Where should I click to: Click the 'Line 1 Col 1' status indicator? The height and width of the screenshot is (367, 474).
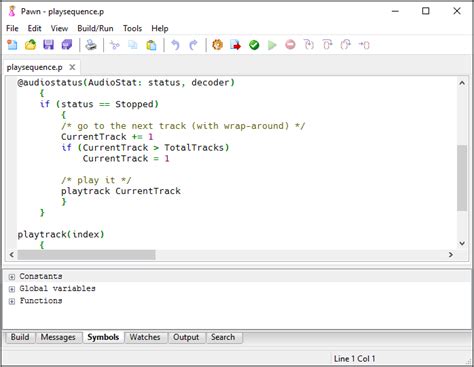(354, 359)
